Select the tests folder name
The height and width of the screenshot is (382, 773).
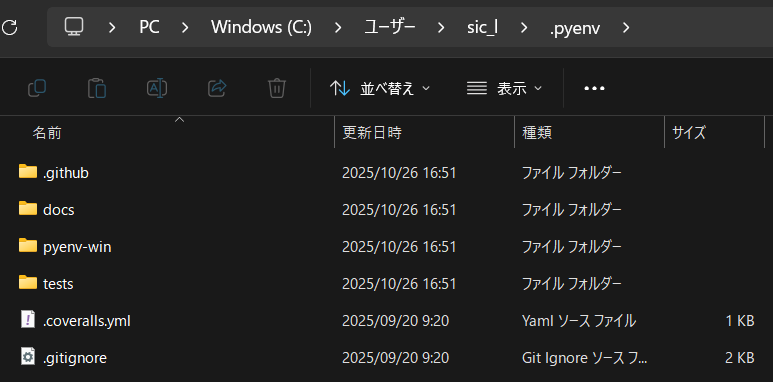(58, 284)
